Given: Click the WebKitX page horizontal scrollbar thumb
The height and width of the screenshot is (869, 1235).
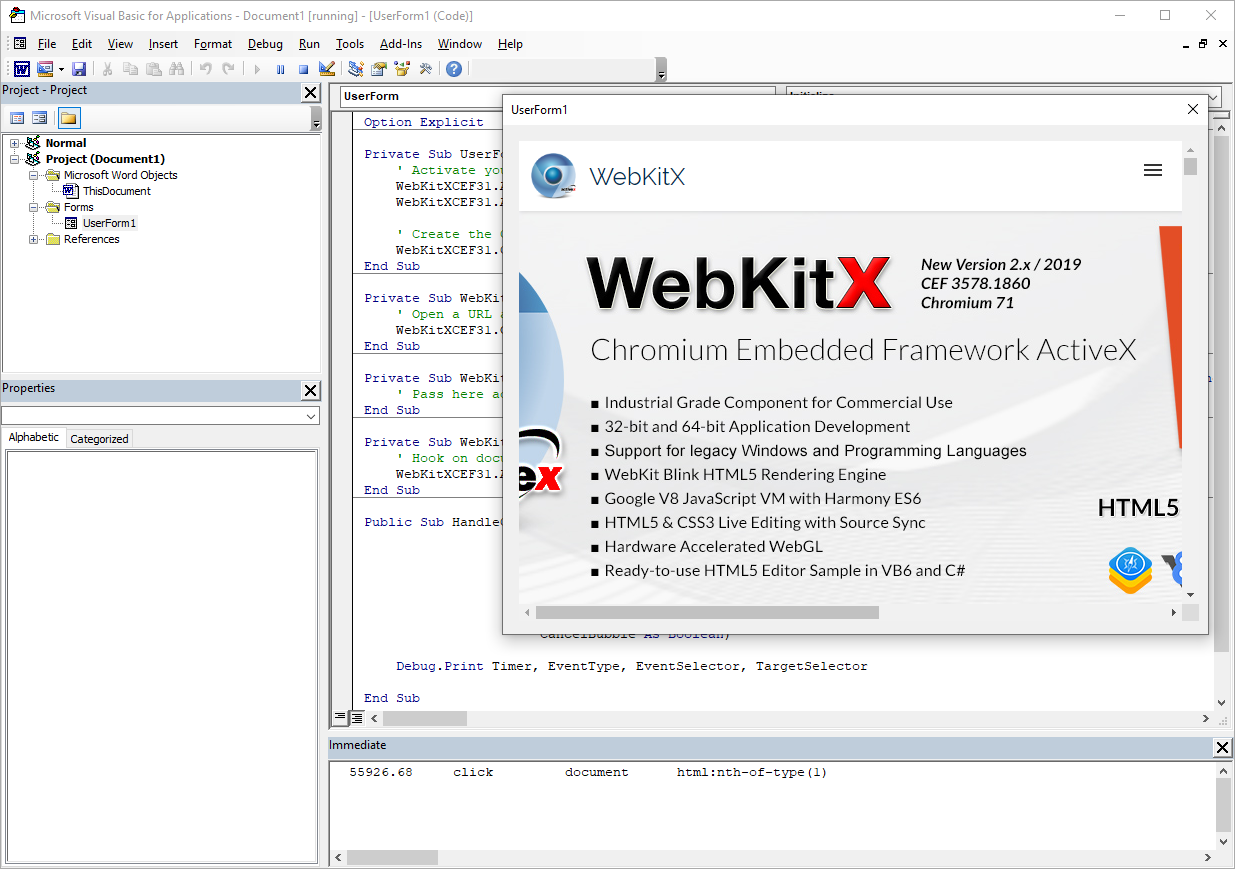Looking at the screenshot, I should pos(707,612).
